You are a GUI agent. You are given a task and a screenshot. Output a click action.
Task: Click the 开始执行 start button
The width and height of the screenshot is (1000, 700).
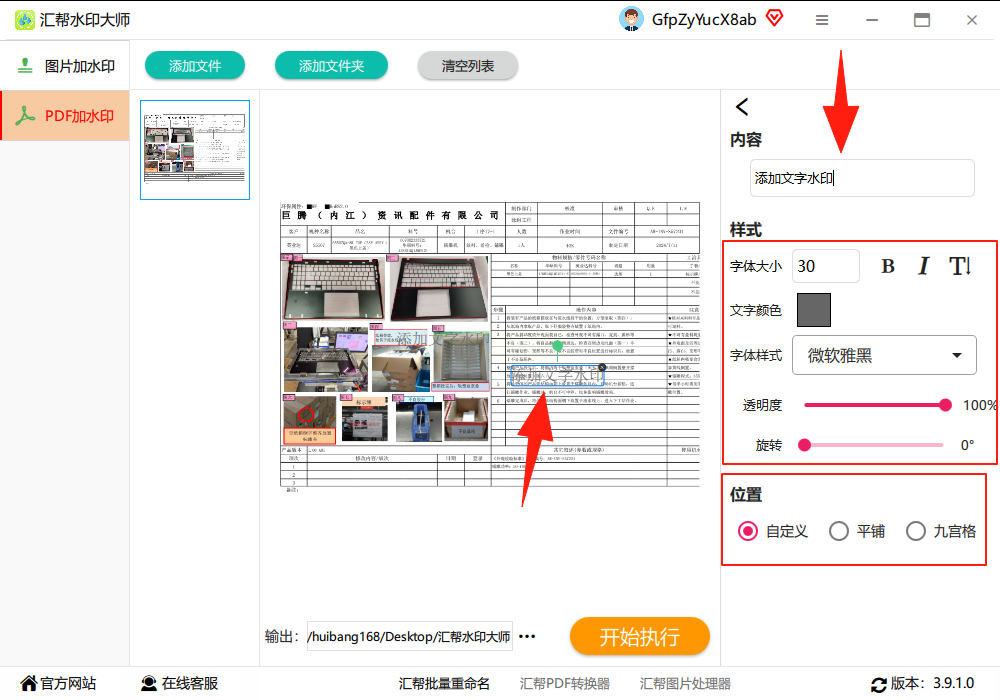point(639,636)
